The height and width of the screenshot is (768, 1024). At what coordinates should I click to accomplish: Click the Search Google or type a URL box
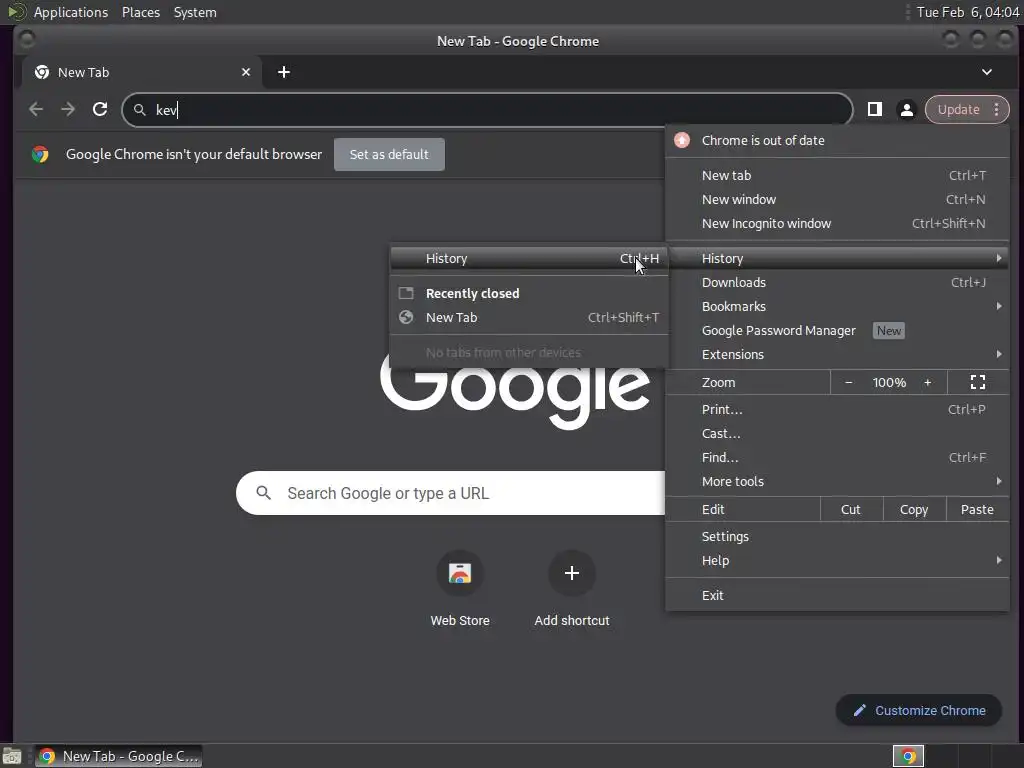click(x=451, y=493)
